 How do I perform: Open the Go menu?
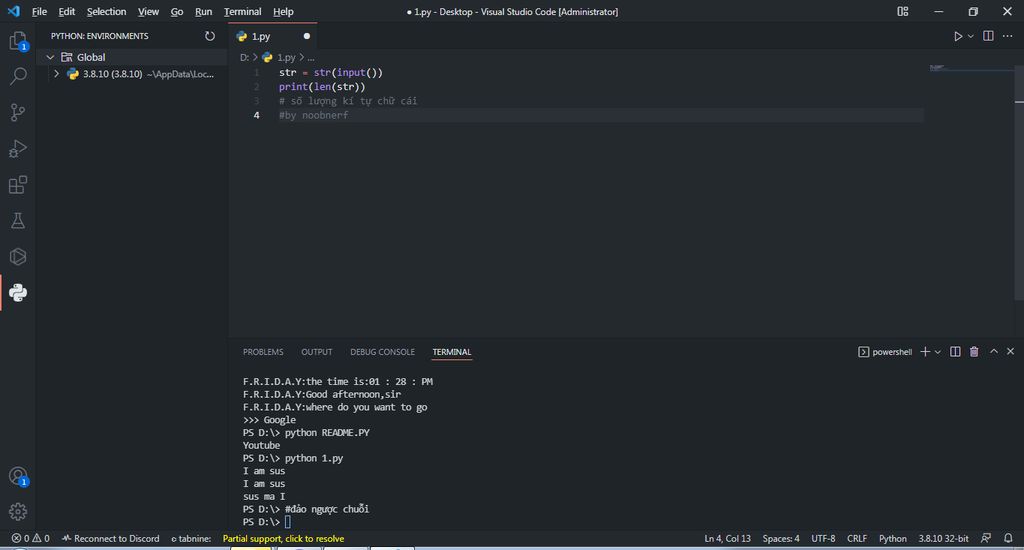pyautogui.click(x=176, y=11)
